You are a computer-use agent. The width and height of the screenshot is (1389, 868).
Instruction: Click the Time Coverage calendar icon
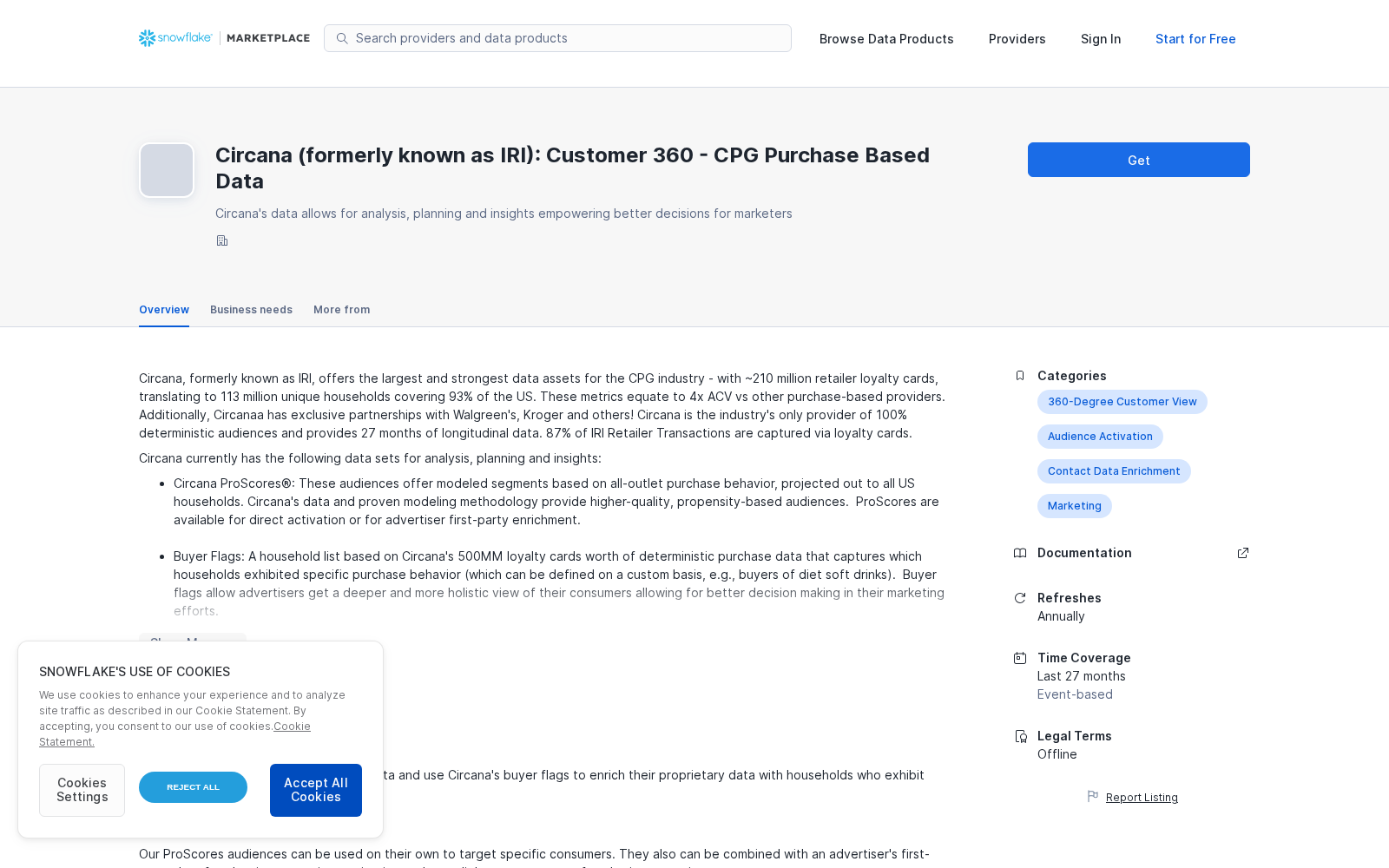coord(1020,658)
